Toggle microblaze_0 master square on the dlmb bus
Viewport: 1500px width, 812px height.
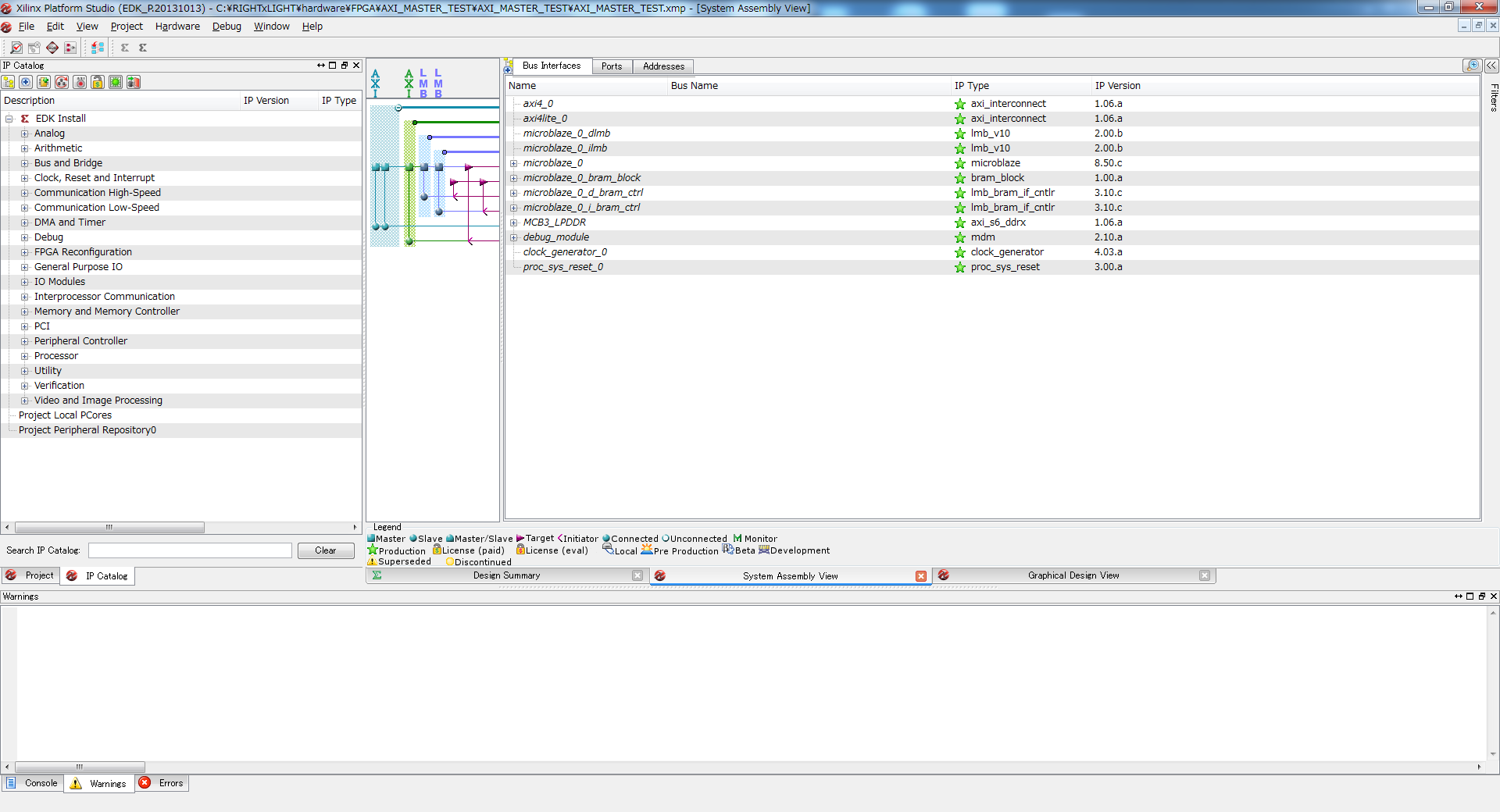point(424,167)
